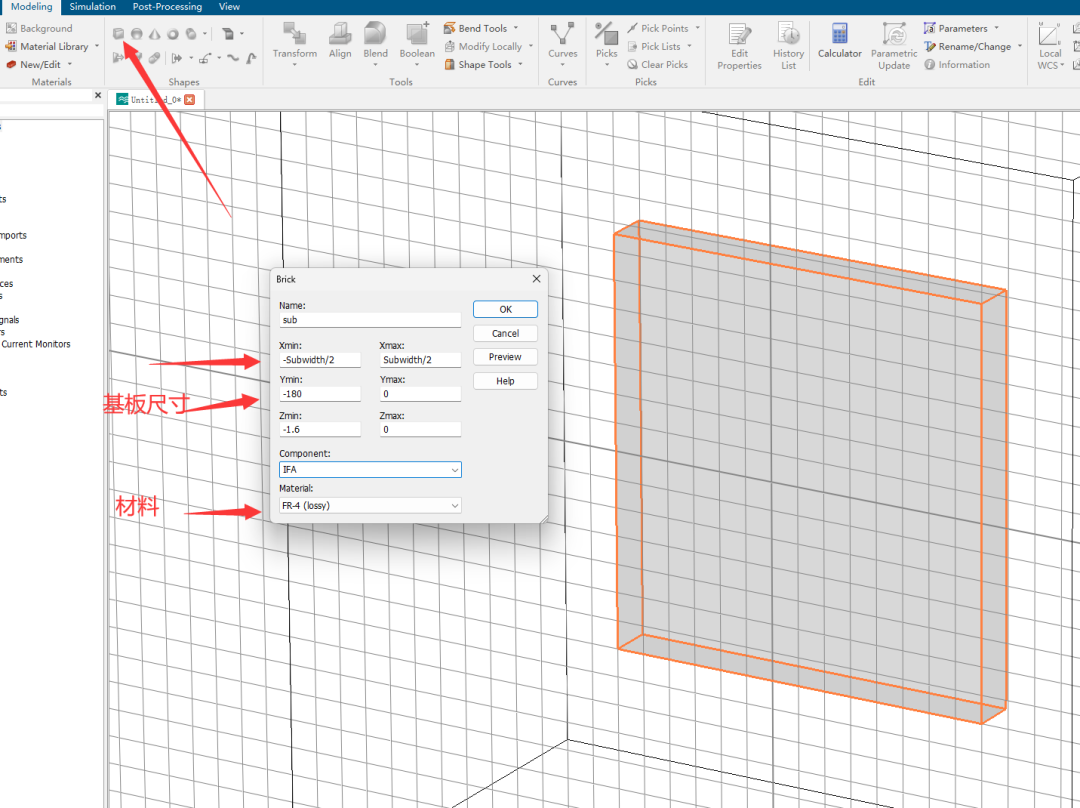
Task: Open the Component combo box showing IFA
Action: point(370,470)
